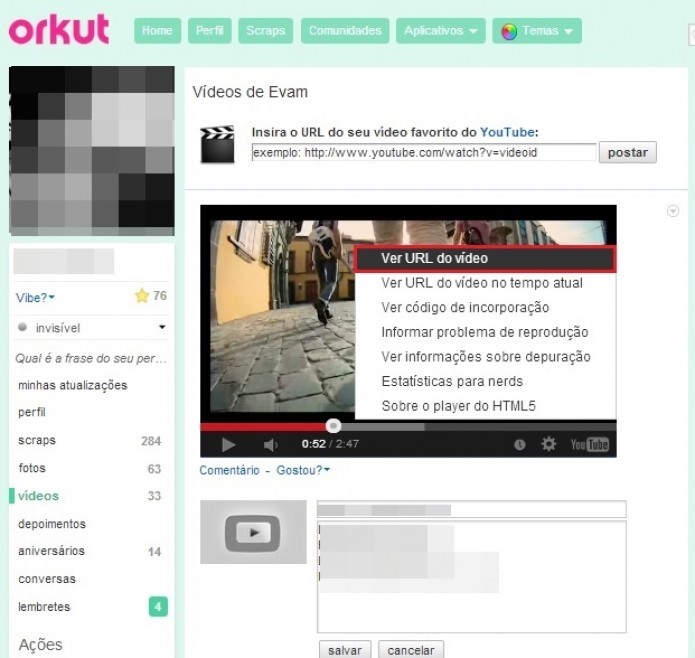
Task: Open aniversários in the sidebar
Action: [x=51, y=551]
